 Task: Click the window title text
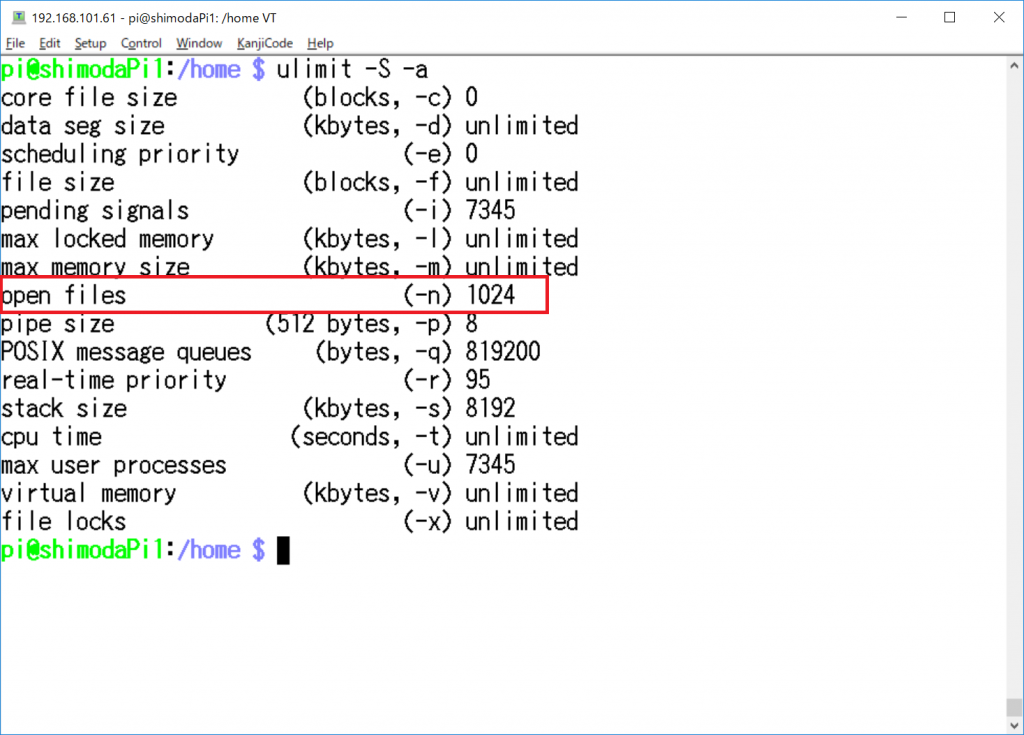tap(154, 18)
